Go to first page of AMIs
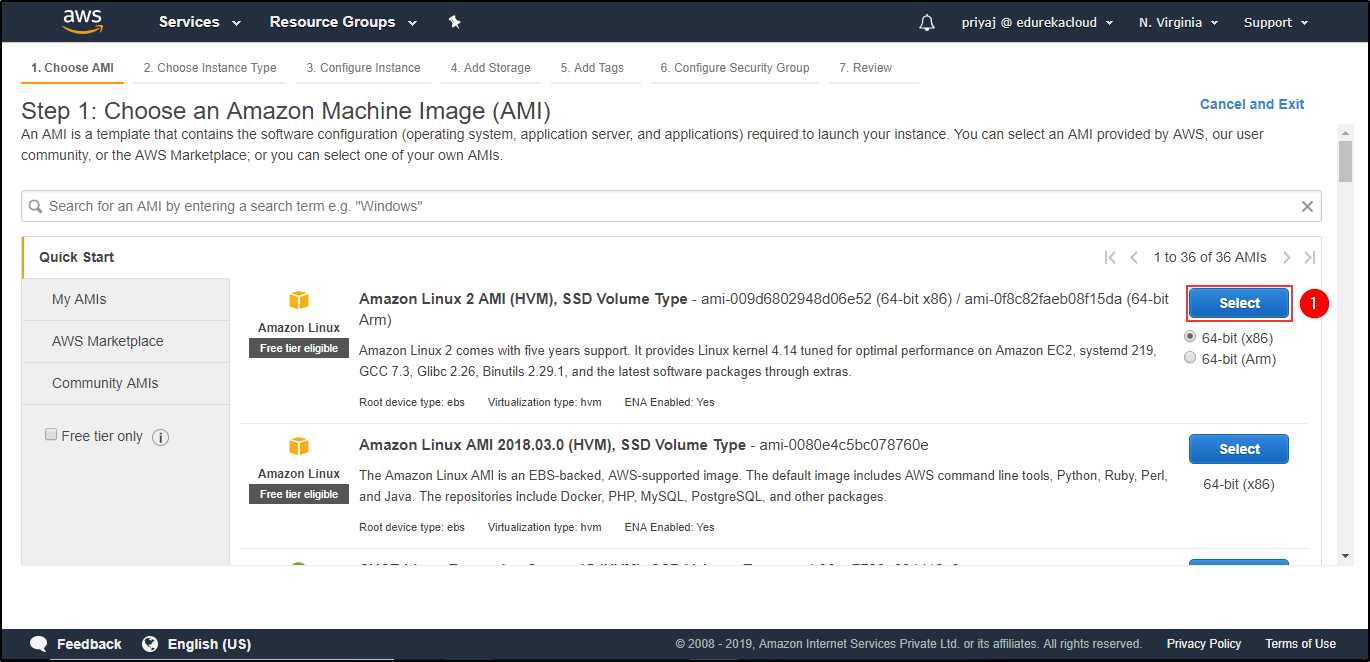 point(1110,257)
